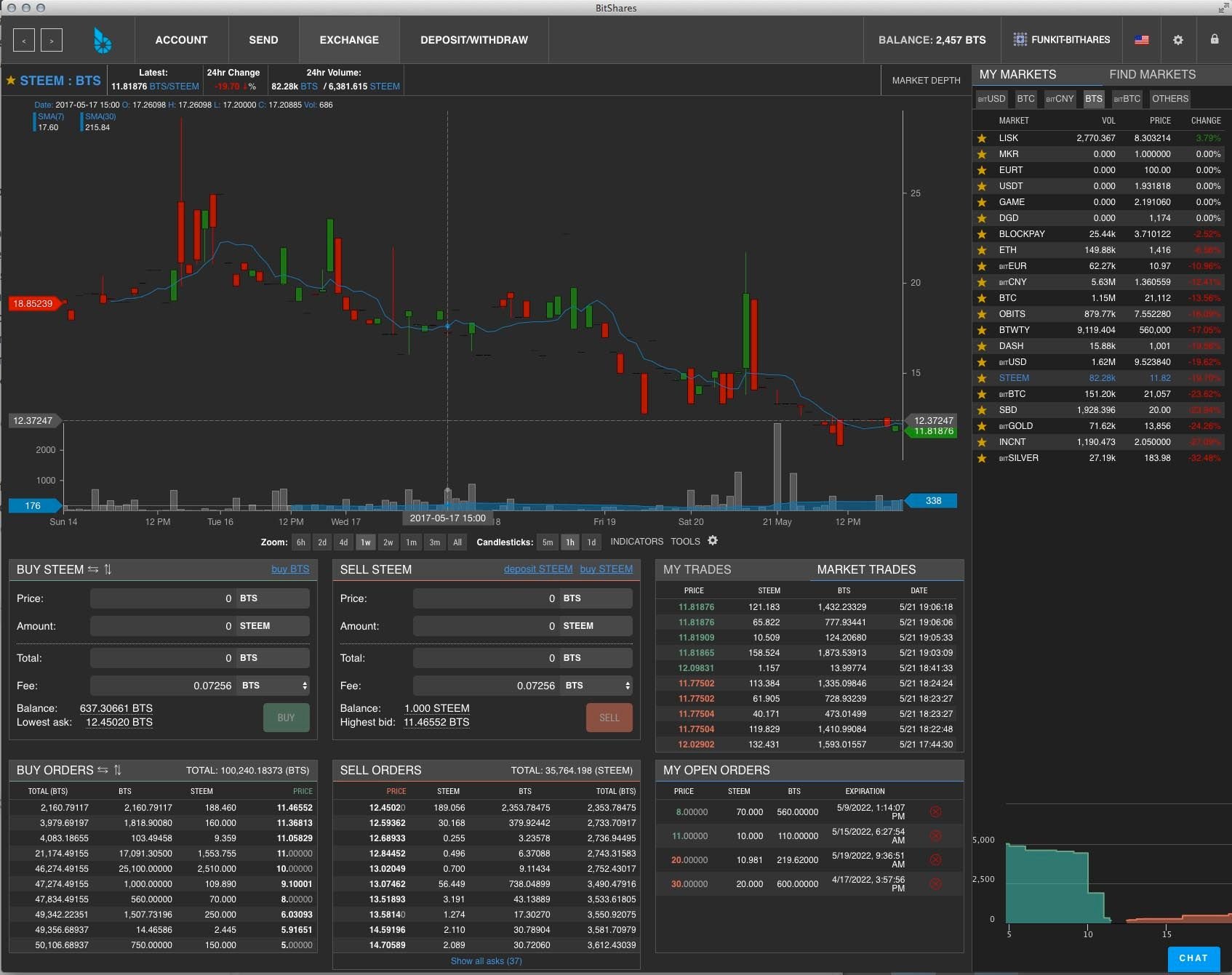Click the vertical flip arrows in BUY ORDERS header

pyautogui.click(x=118, y=770)
